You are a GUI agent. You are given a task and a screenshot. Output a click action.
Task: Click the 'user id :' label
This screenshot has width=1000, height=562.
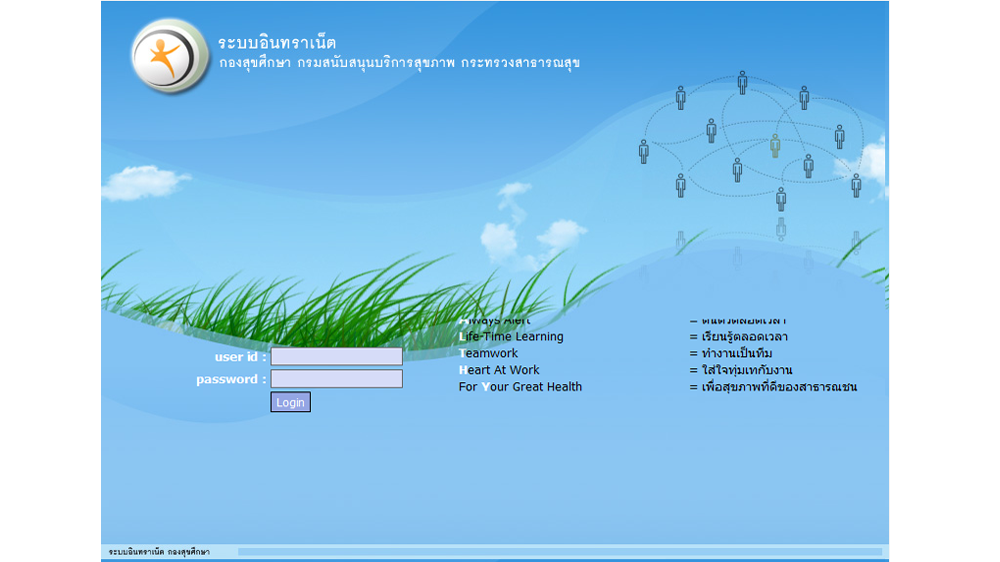pos(240,357)
